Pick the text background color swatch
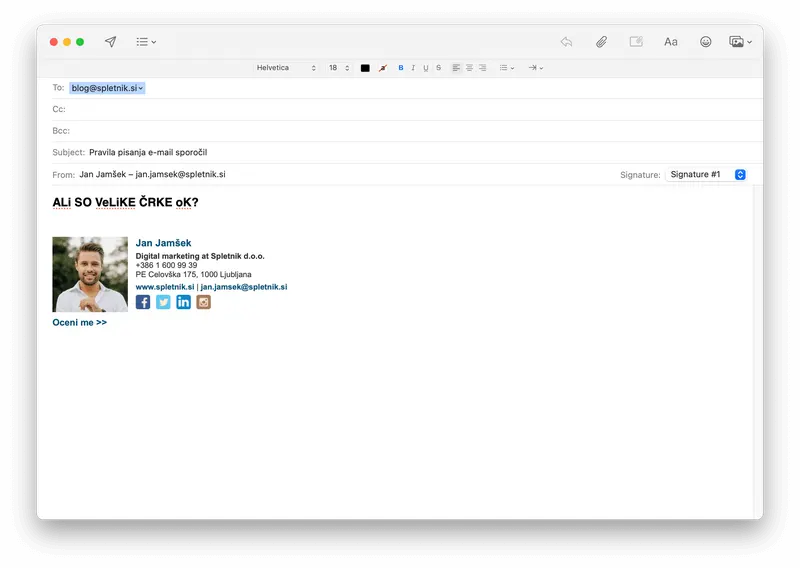 coord(383,68)
